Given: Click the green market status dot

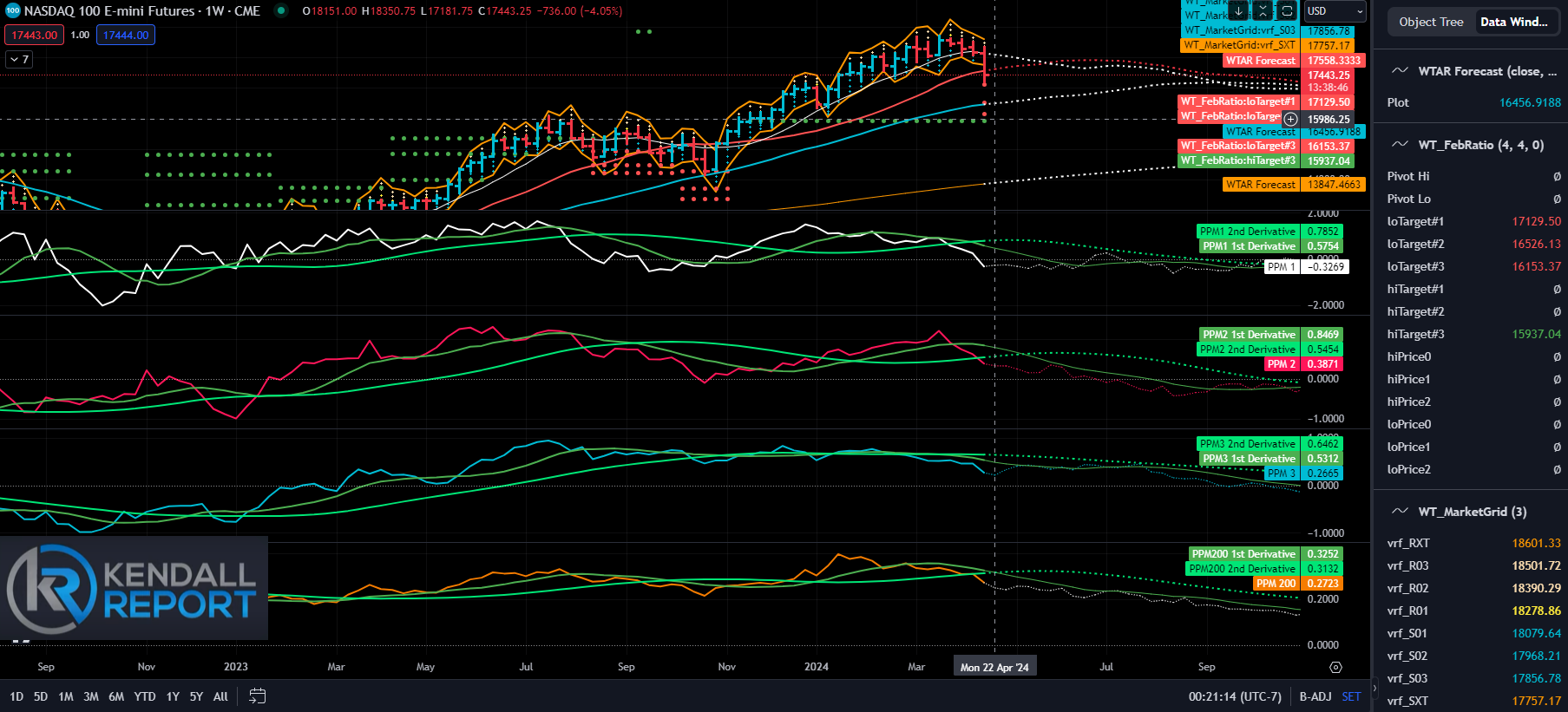Looking at the screenshot, I should point(280,10).
